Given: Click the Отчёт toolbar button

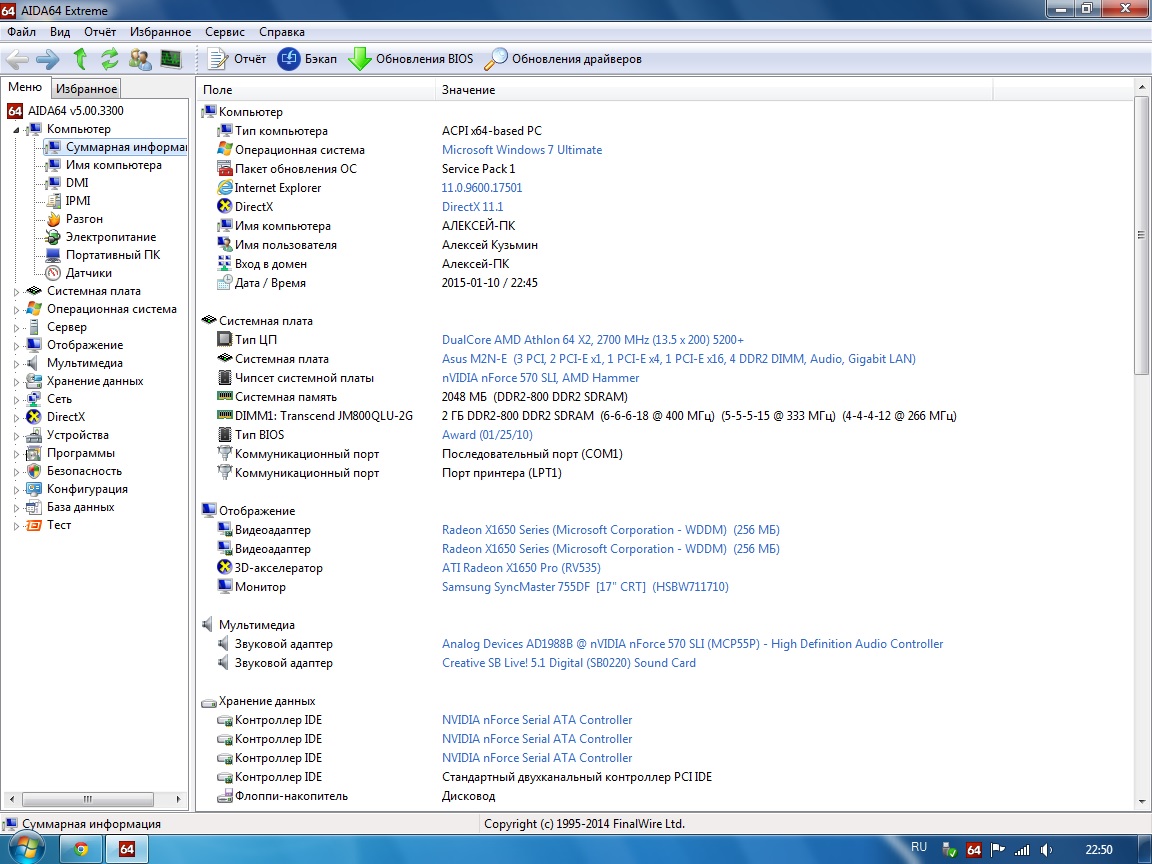Looking at the screenshot, I should [x=237, y=59].
